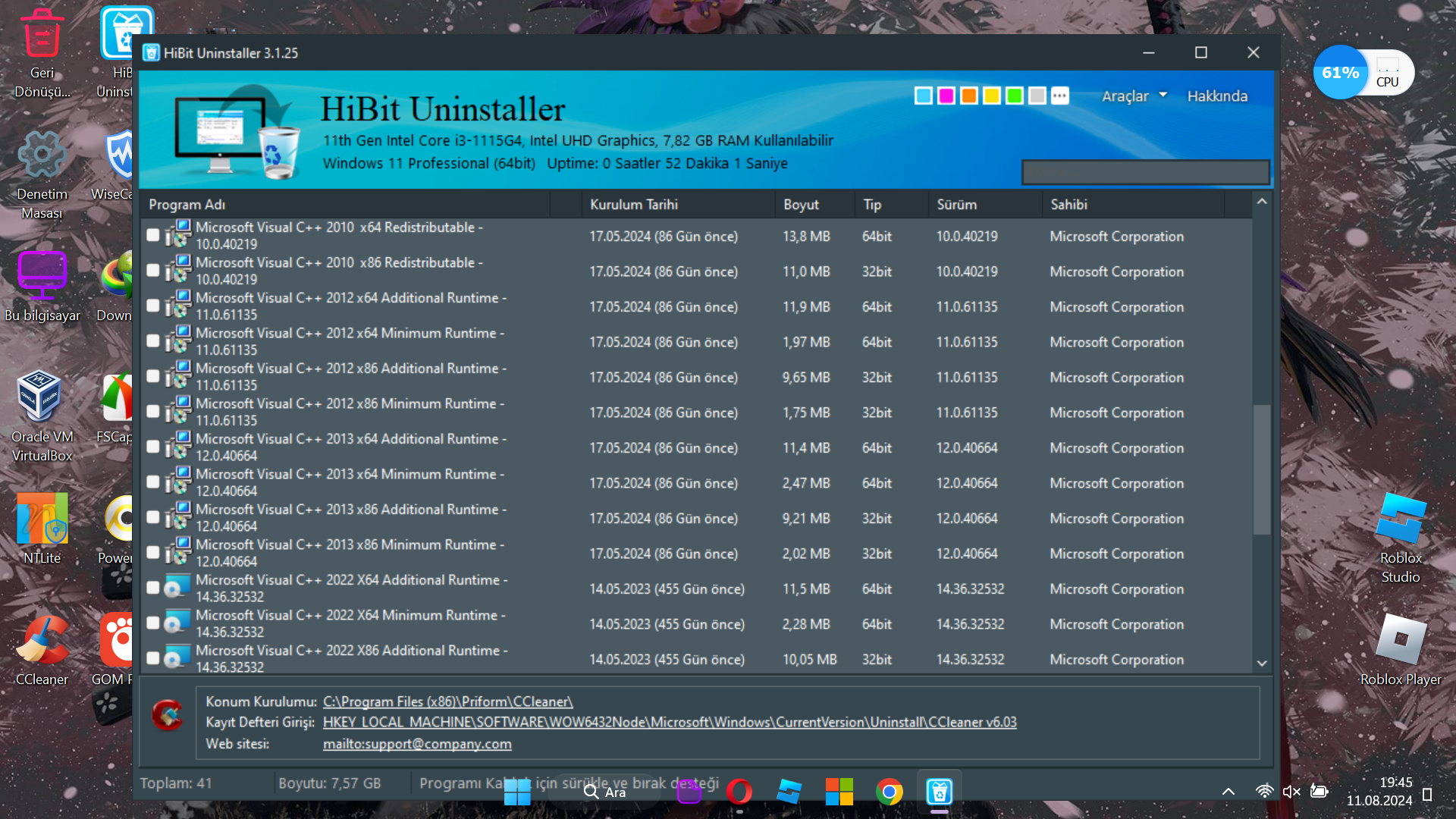
Task: Click the registry entry HKEY_LOCAL_MACHINE link
Action: click(669, 722)
